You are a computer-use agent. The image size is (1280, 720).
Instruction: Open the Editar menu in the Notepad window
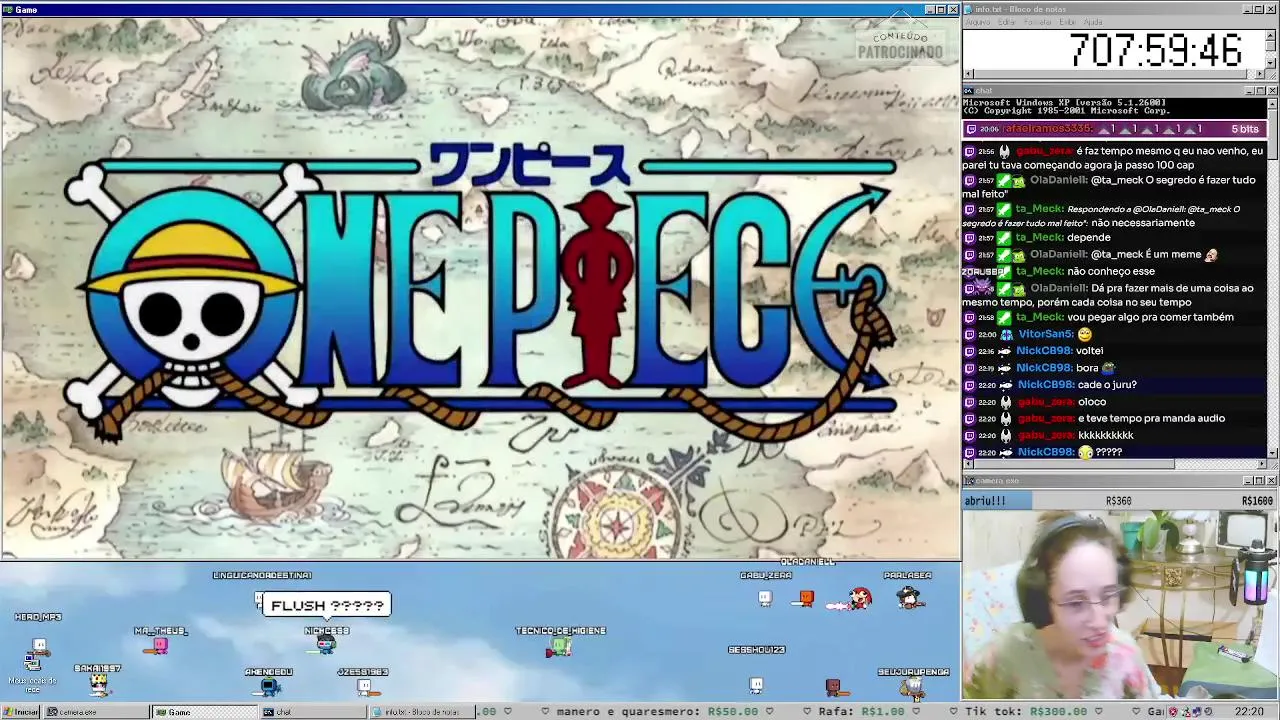click(x=1006, y=22)
